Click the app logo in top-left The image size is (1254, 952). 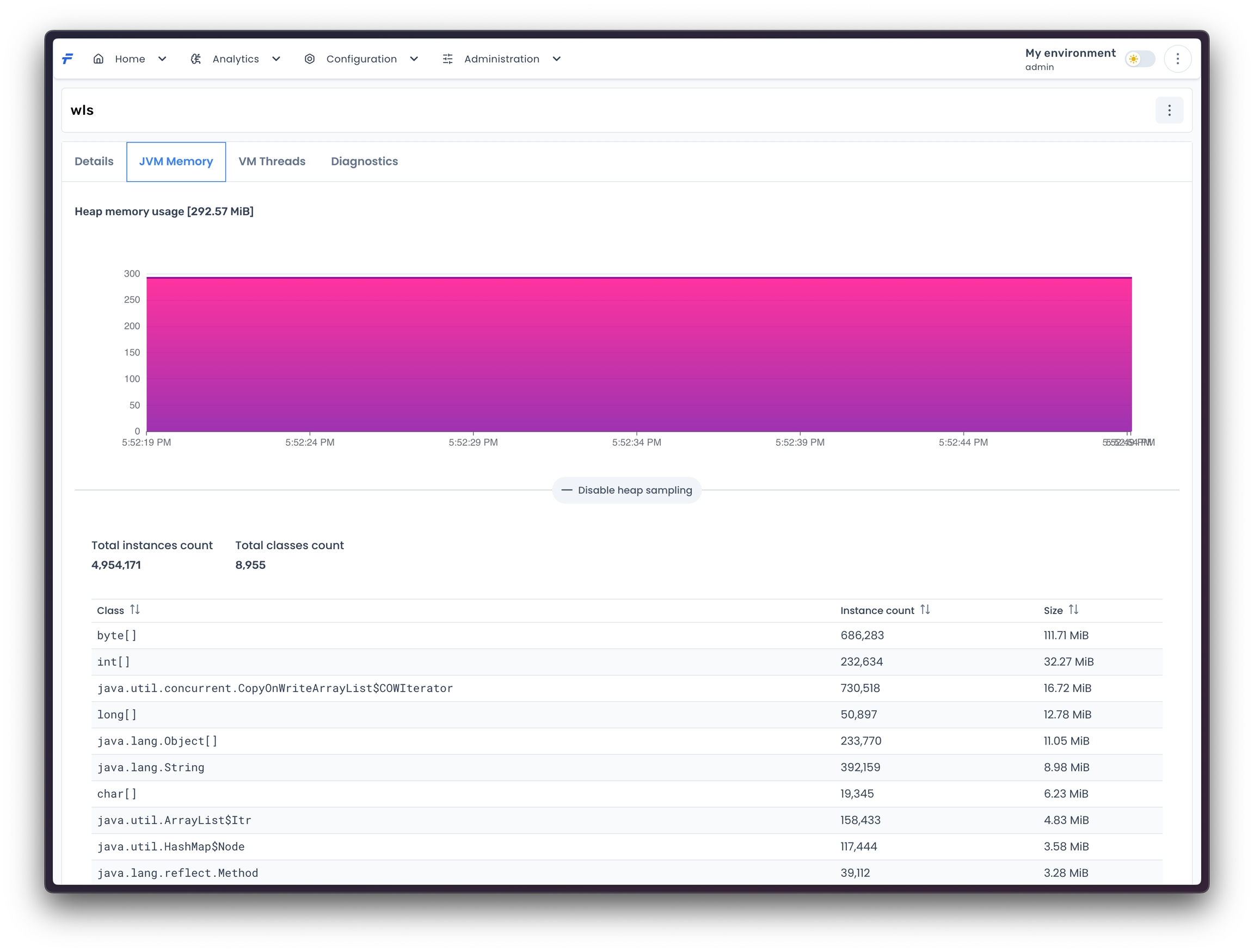click(x=67, y=59)
